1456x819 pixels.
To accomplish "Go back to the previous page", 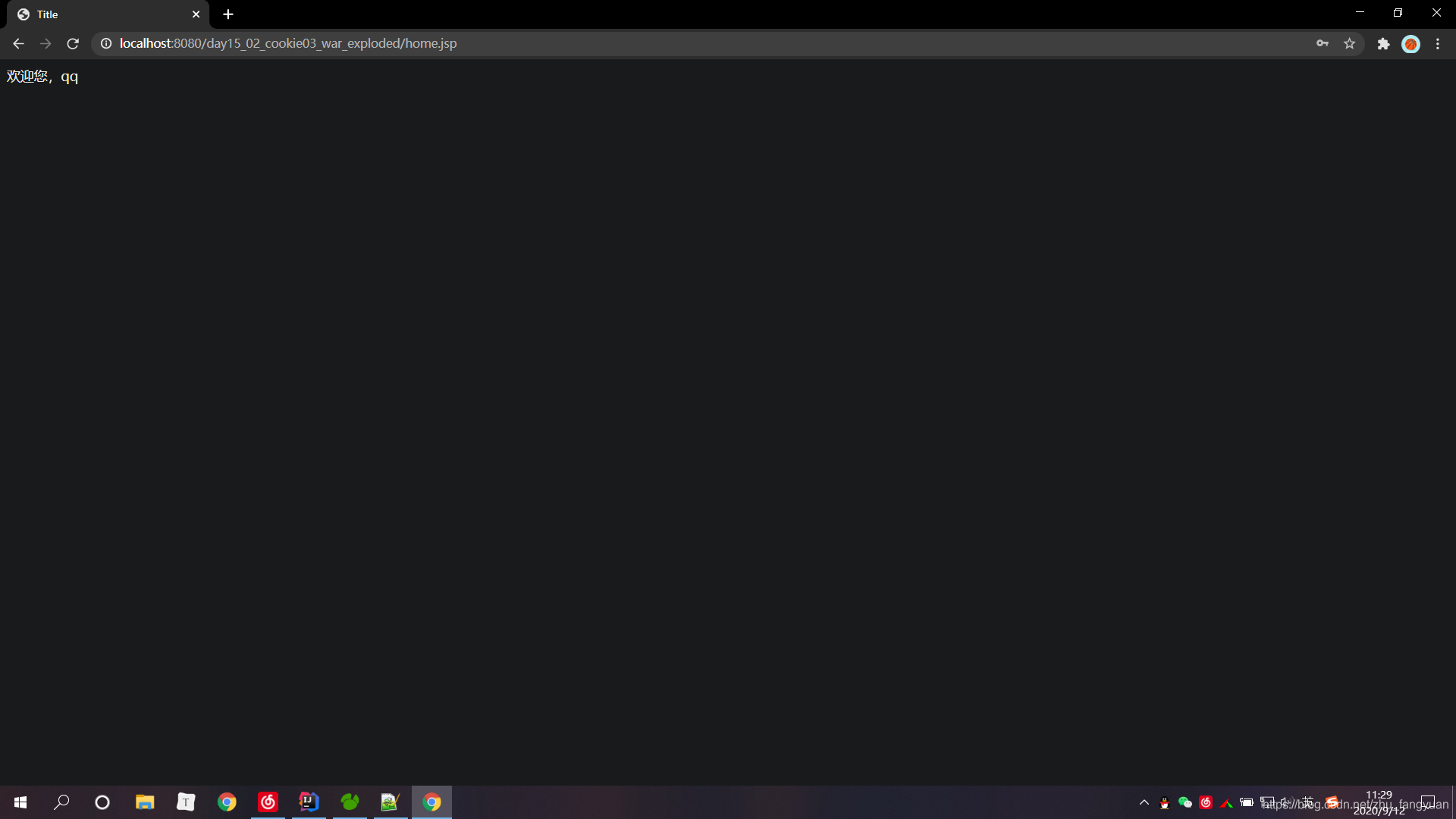I will tap(18, 44).
